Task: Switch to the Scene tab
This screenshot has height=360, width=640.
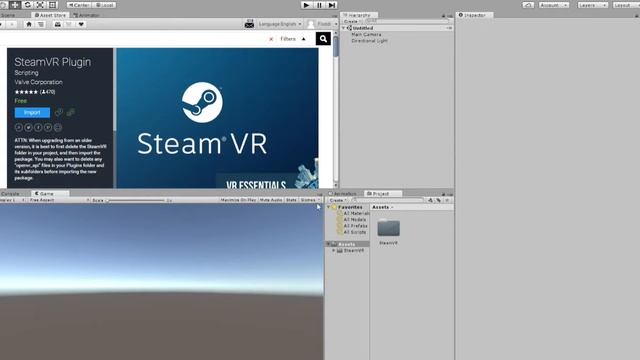Action: 9,15
